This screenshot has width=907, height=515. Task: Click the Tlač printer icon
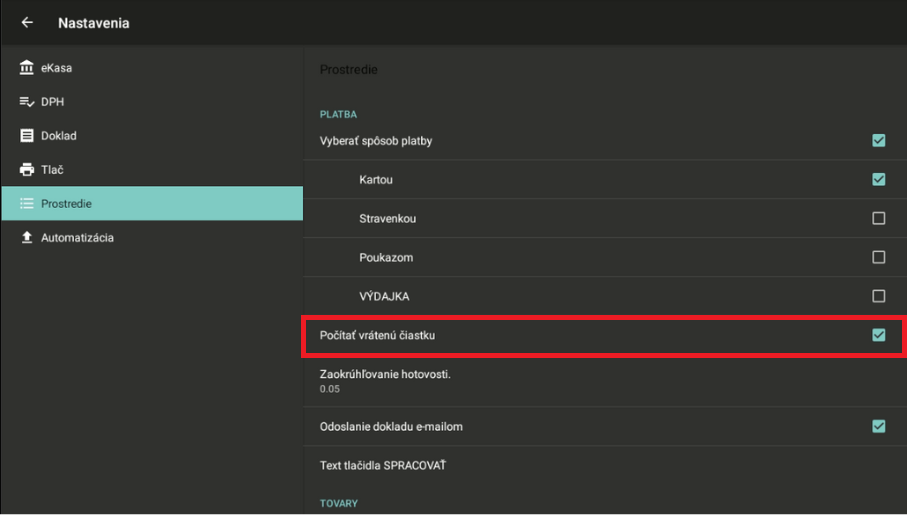(x=27, y=170)
